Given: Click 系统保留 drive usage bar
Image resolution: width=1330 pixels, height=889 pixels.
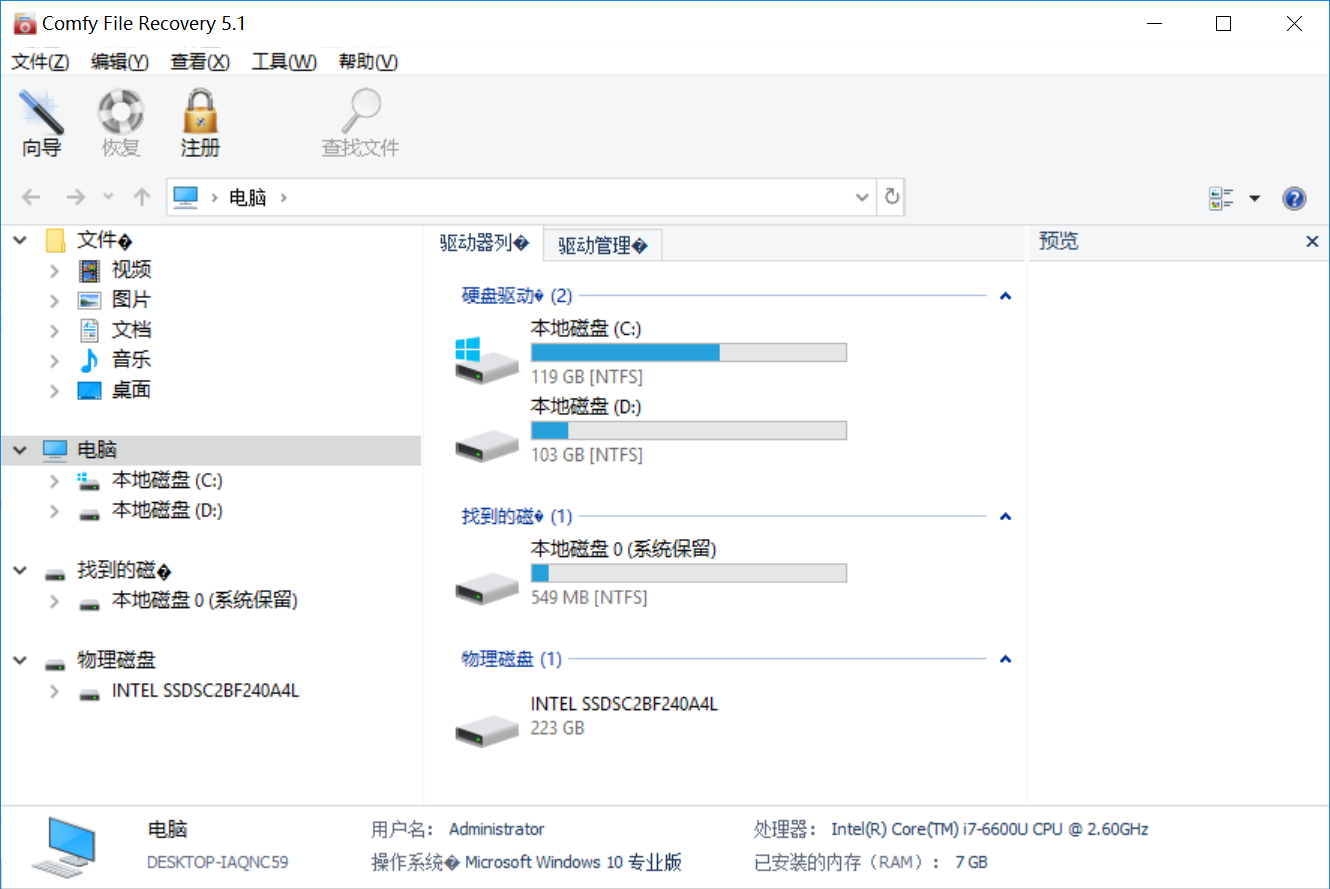Looking at the screenshot, I should click(689, 573).
